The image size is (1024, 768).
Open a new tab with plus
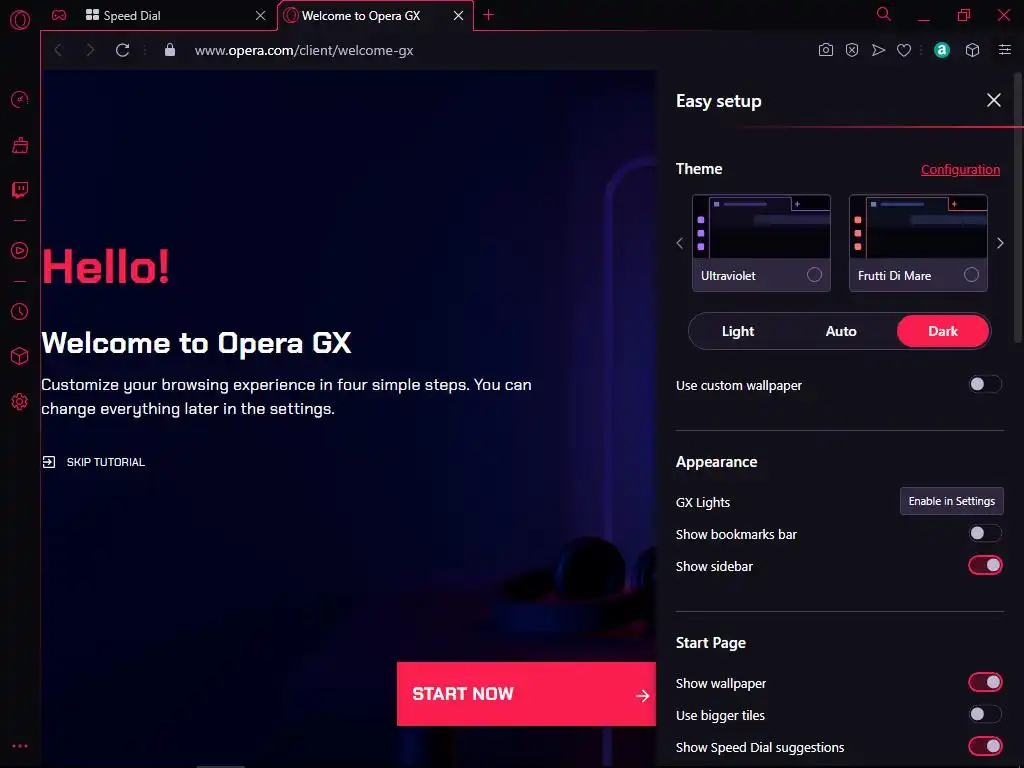(x=488, y=15)
